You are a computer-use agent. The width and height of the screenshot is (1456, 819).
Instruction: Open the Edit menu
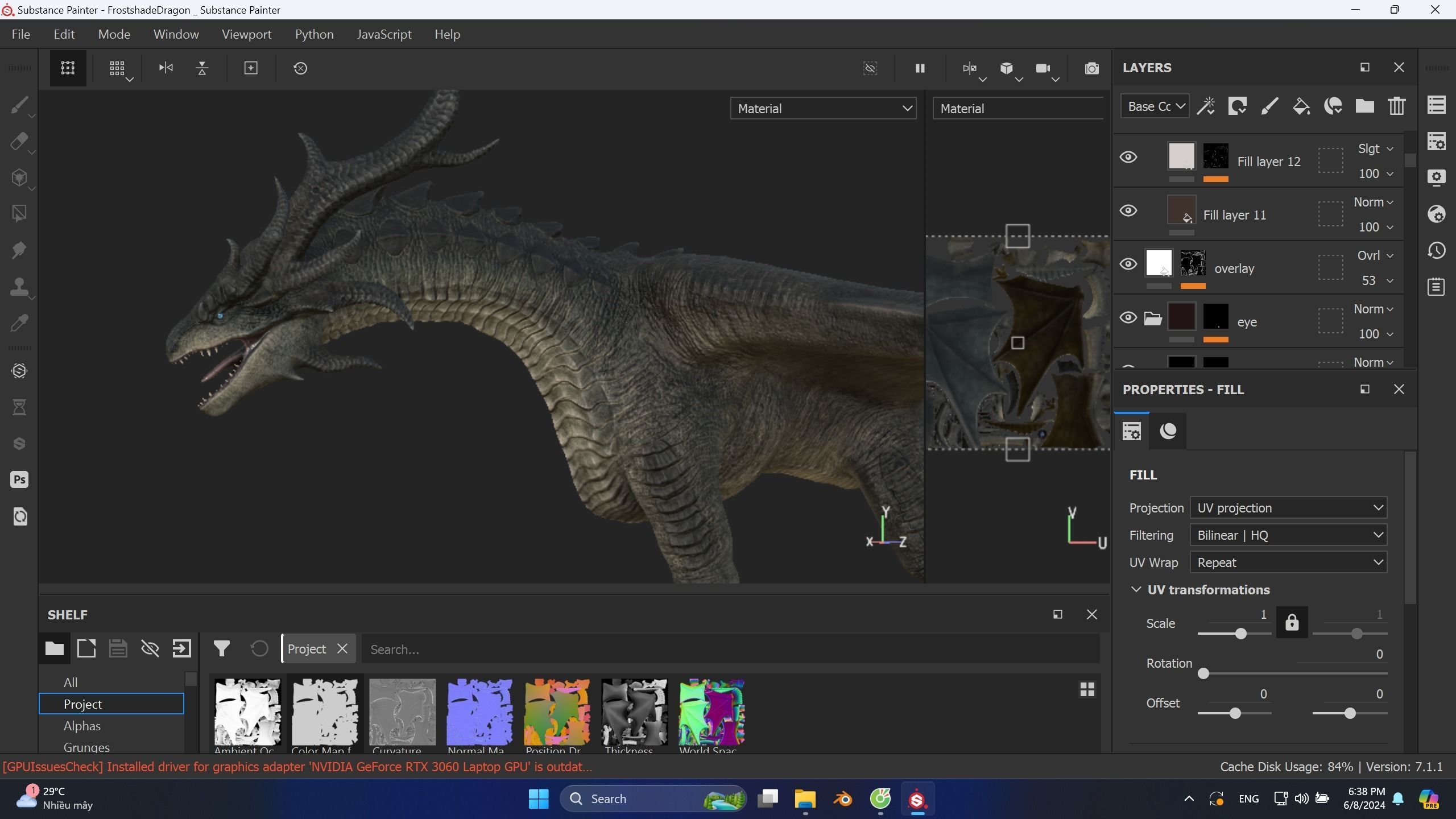[x=64, y=34]
